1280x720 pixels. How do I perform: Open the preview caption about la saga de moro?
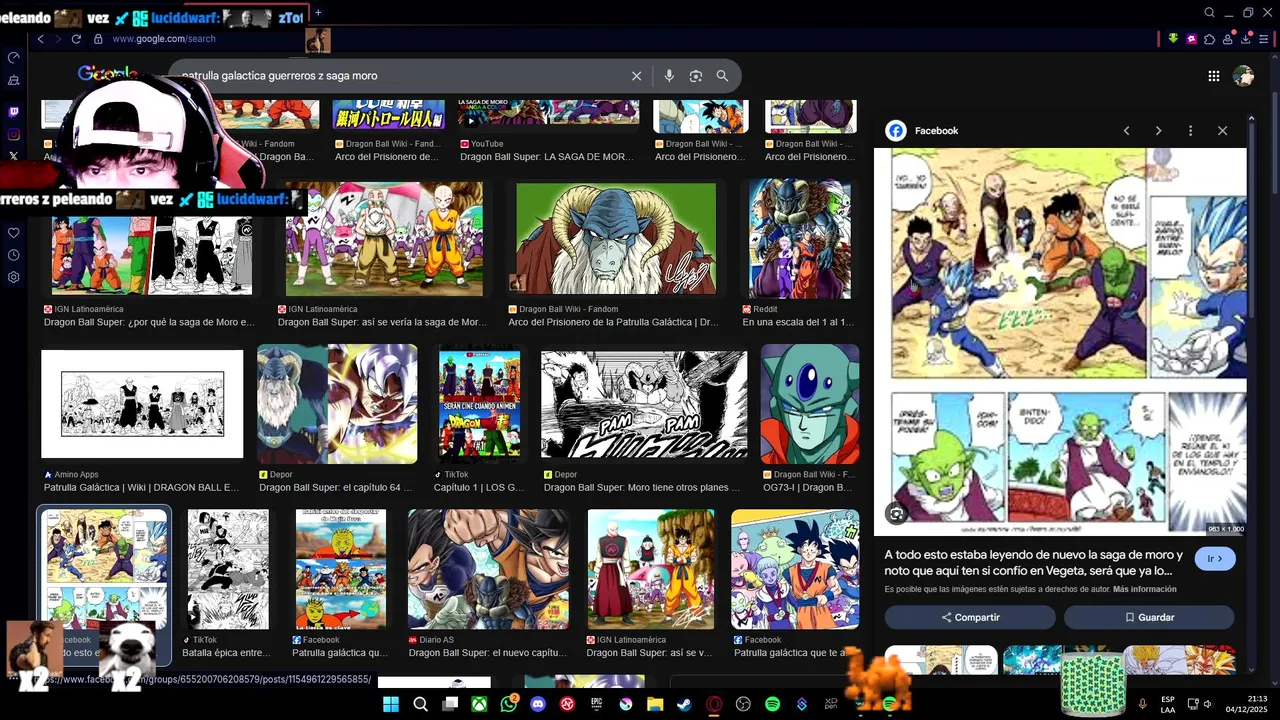pyautogui.click(x=1033, y=562)
